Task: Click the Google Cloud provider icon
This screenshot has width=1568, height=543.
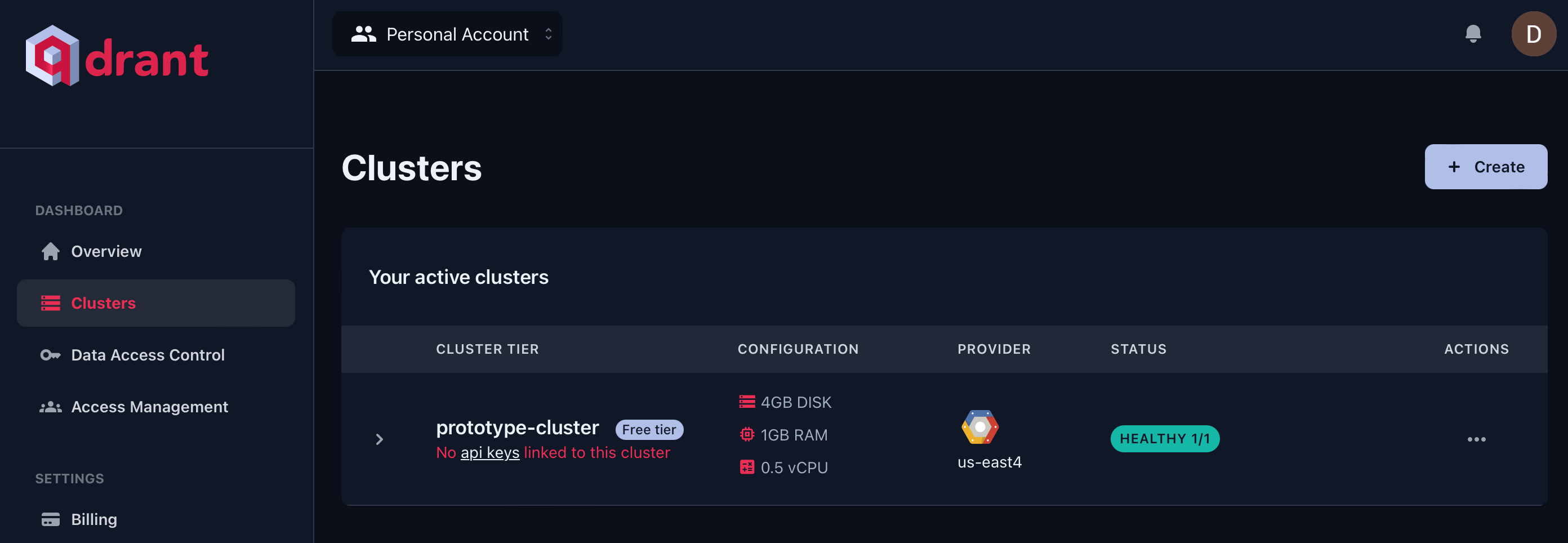Action: point(979,428)
